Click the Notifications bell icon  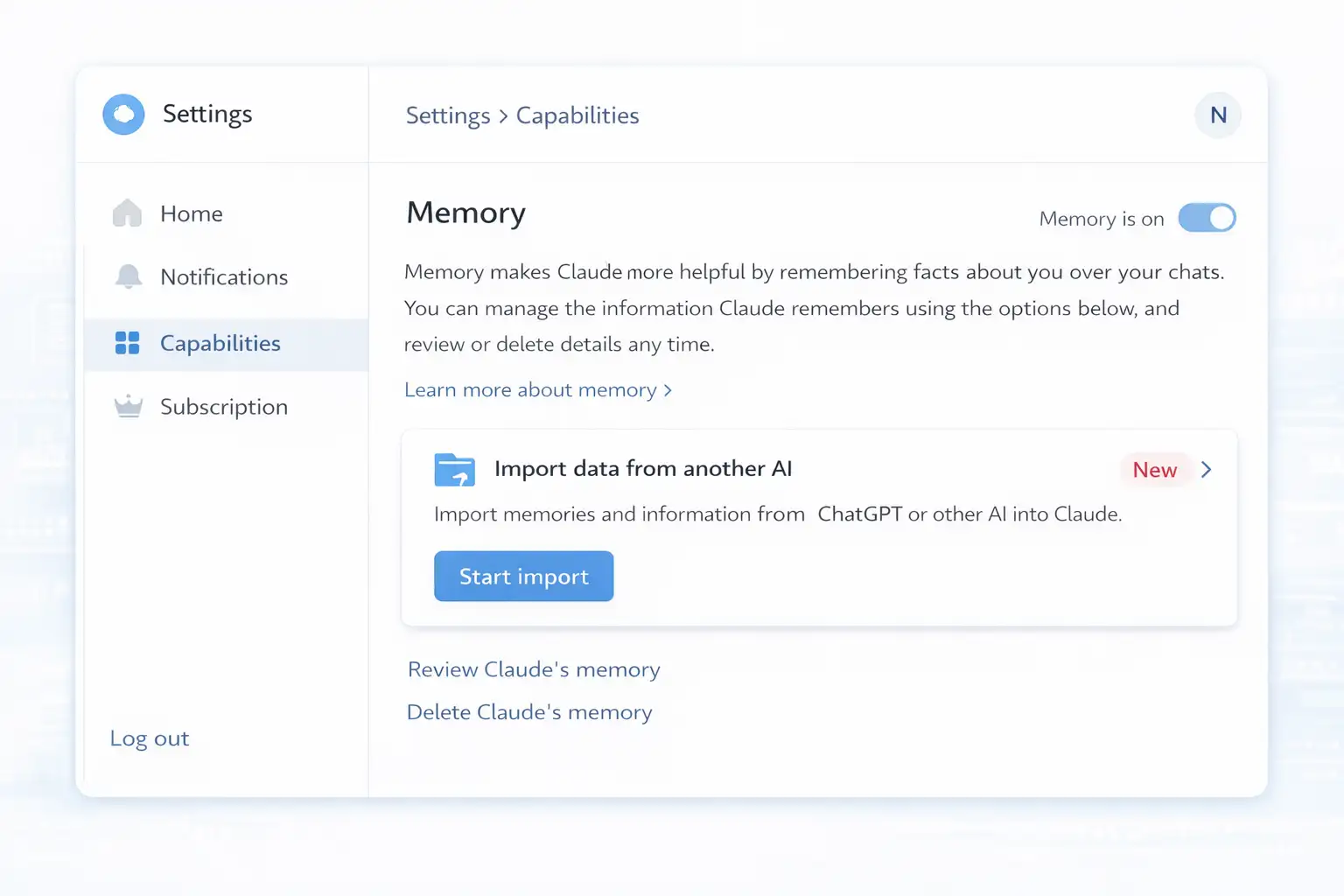click(128, 276)
